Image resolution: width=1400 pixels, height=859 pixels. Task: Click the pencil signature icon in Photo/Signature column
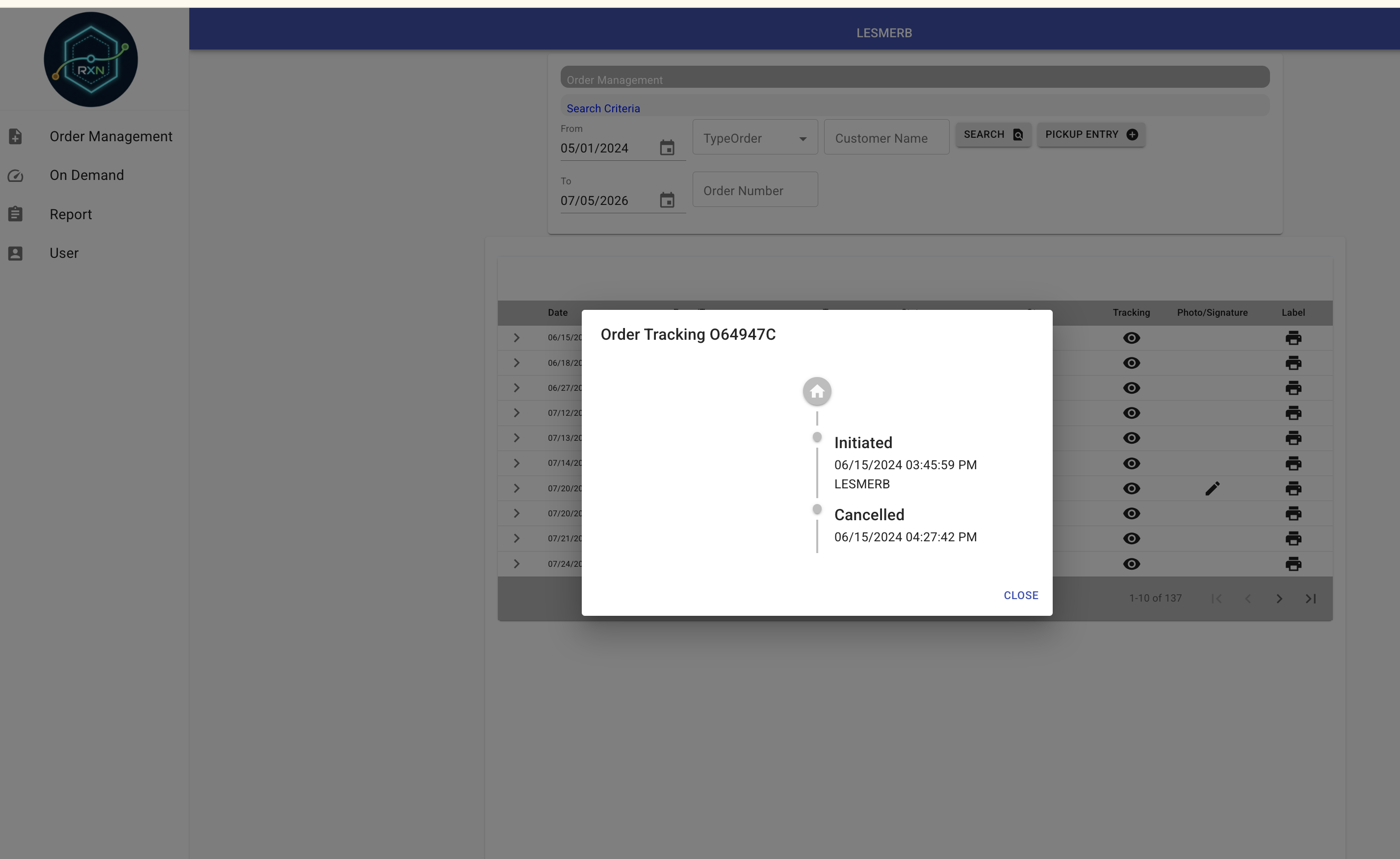point(1212,489)
